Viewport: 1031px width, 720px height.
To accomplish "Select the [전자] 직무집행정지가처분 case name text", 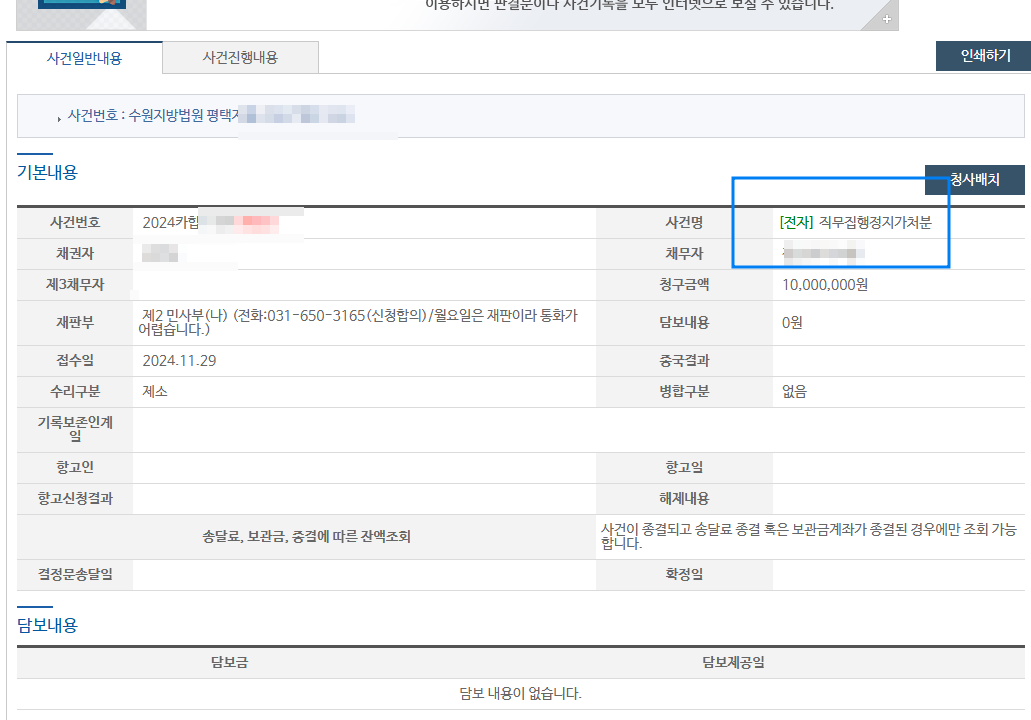I will click(855, 223).
